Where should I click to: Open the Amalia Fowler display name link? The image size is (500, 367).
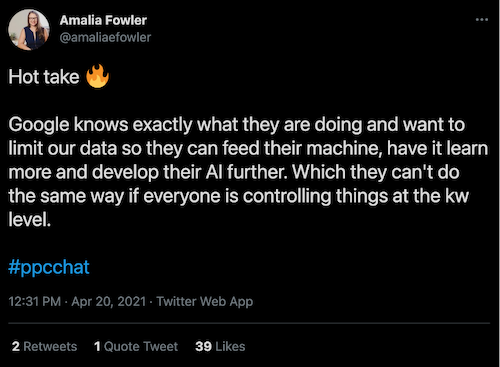pos(103,21)
